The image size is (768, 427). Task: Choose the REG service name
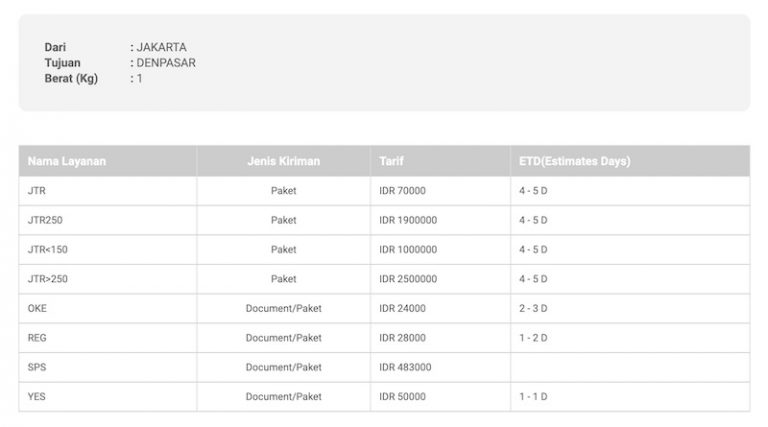tap(37, 338)
